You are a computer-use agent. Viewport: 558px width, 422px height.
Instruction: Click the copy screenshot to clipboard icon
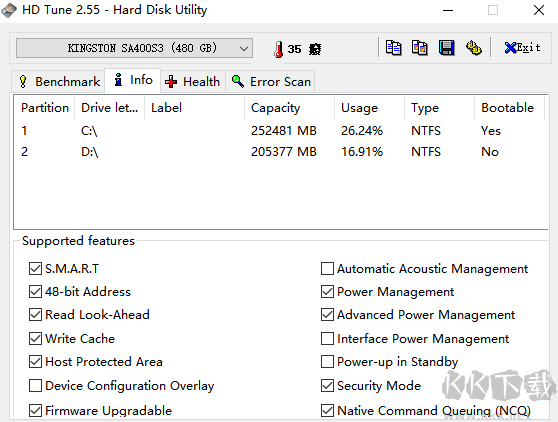click(420, 48)
